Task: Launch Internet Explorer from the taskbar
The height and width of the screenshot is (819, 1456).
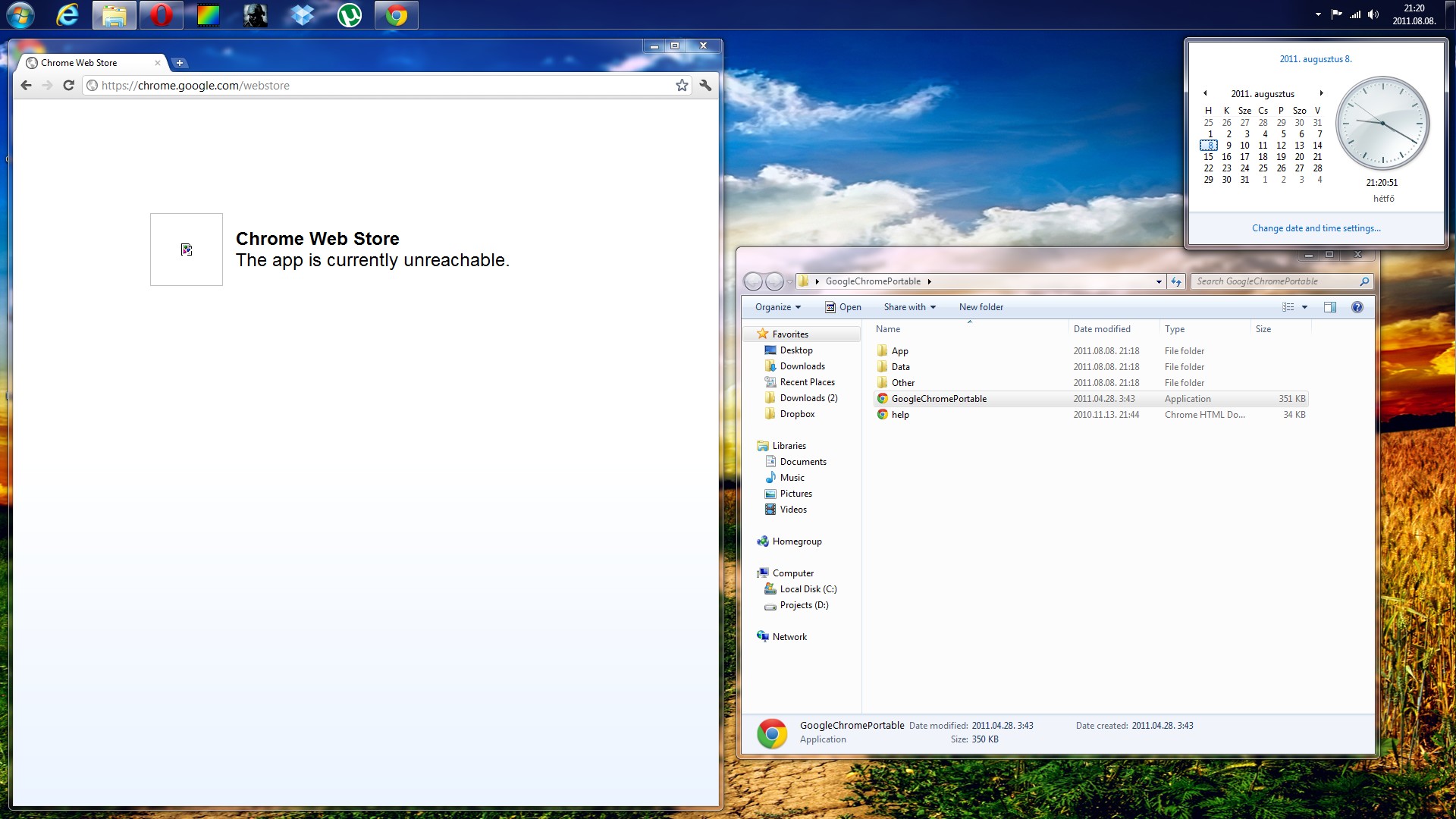Action: [x=67, y=15]
